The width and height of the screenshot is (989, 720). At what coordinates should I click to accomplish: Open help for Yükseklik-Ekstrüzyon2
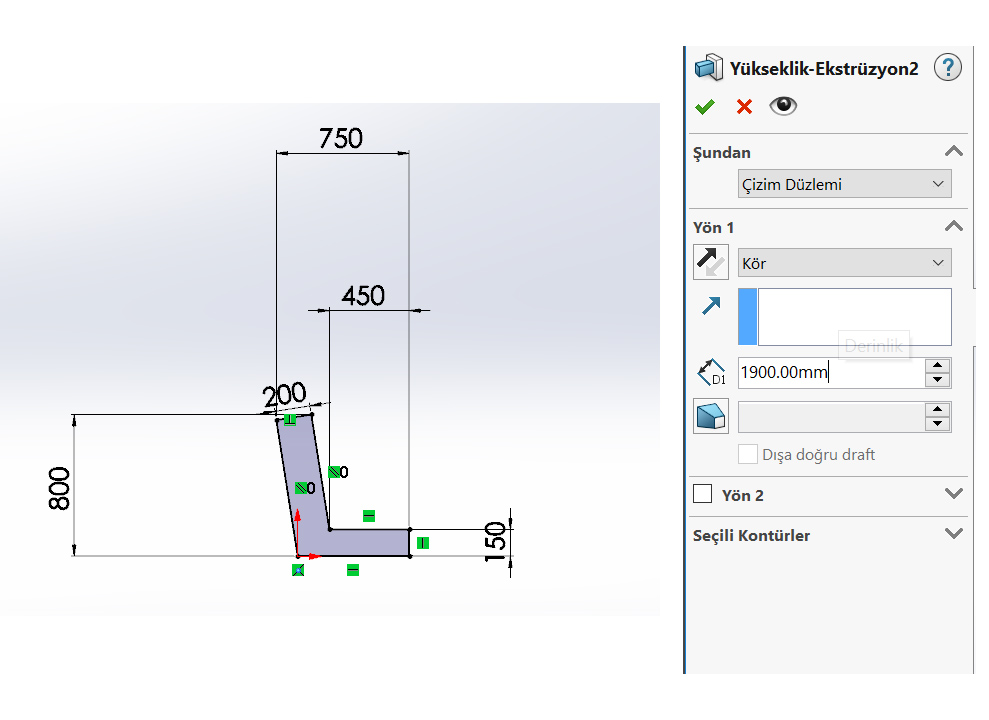[x=947, y=67]
